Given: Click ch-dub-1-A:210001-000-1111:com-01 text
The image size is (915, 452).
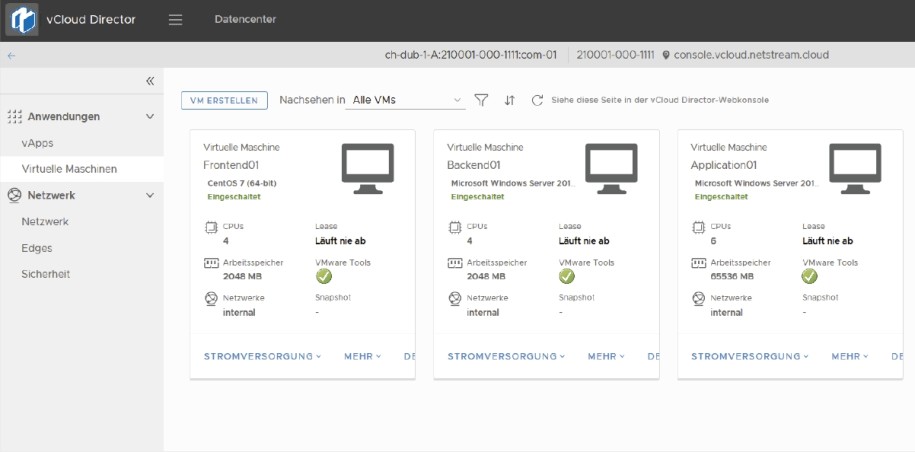Looking at the screenshot, I should (x=471, y=55).
